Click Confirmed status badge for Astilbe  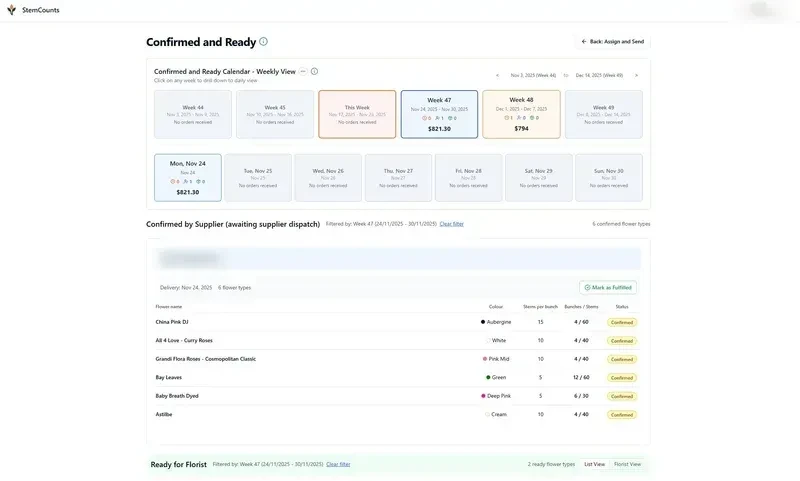622,415
